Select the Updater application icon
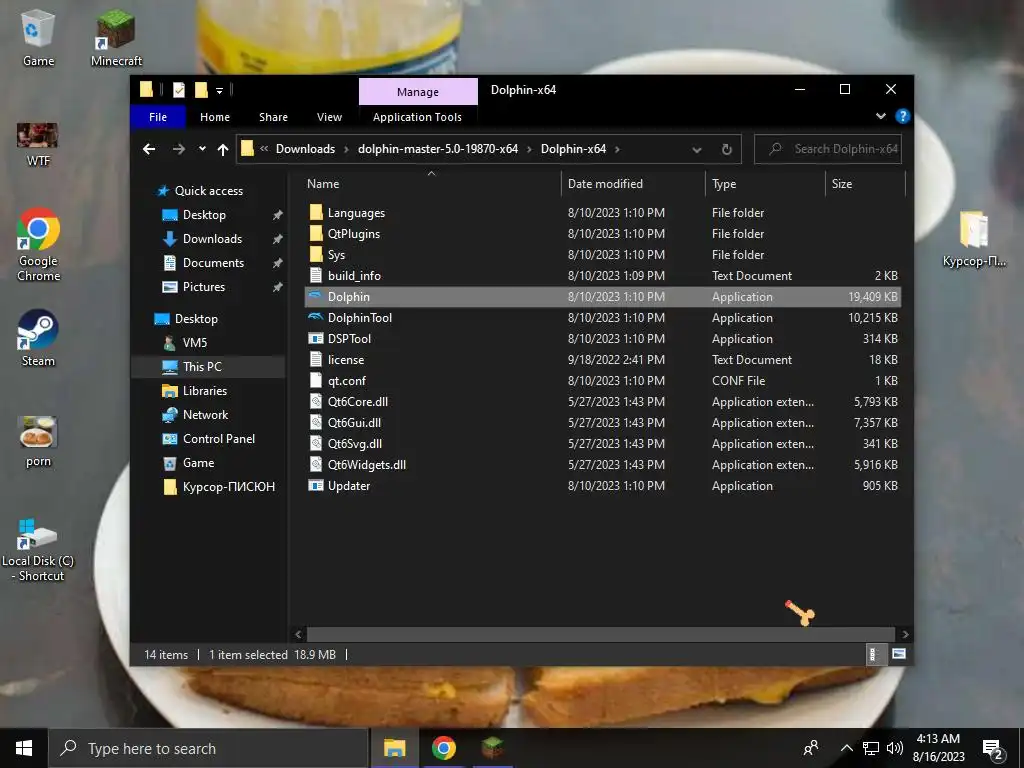 pos(316,485)
